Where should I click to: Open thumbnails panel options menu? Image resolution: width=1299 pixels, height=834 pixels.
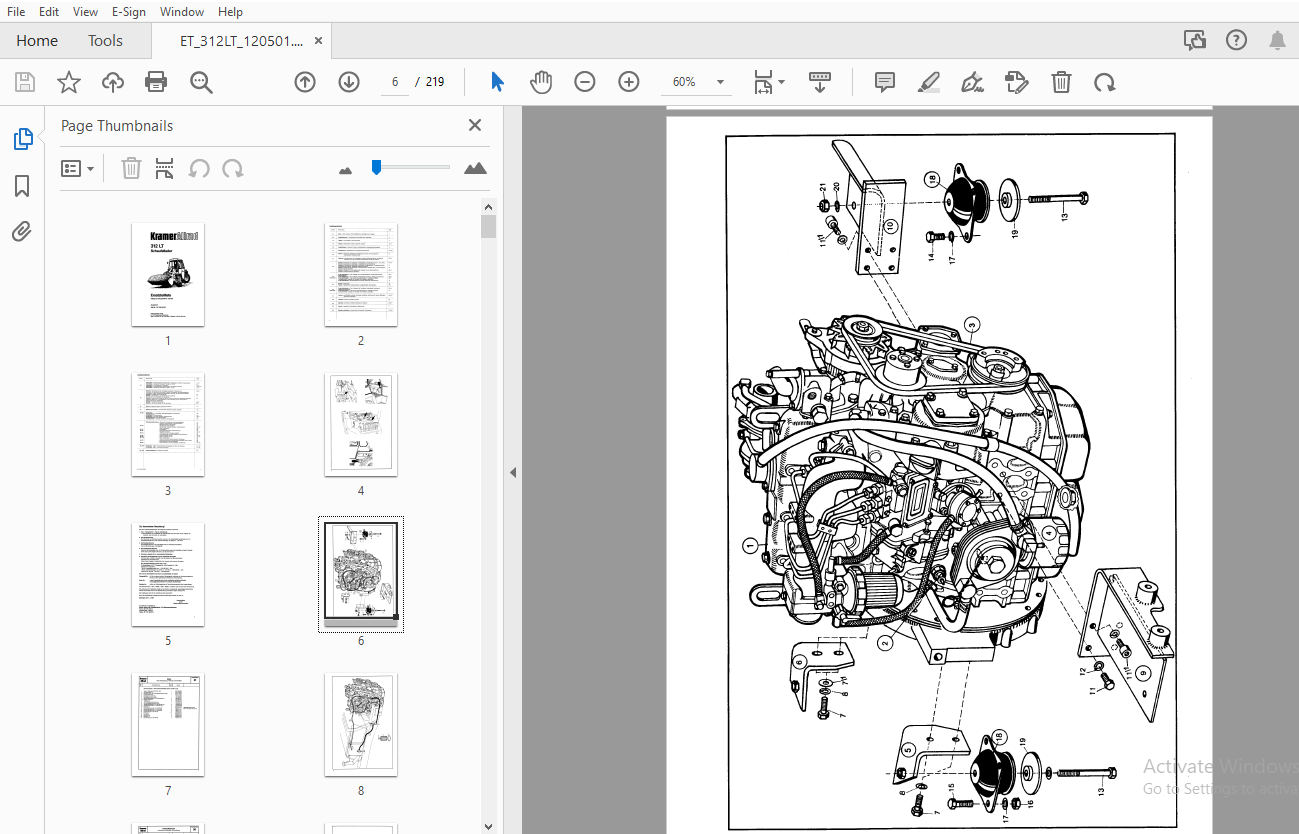tap(77, 168)
